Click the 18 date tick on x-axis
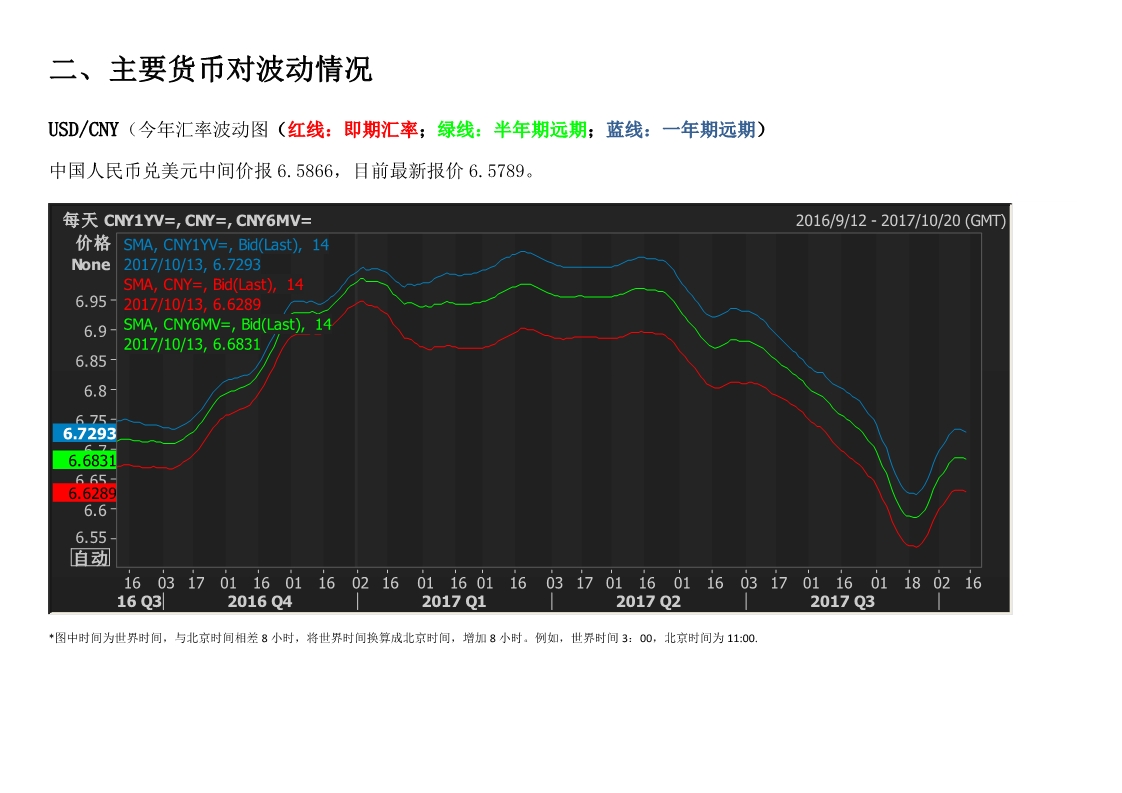Screen dimensions: 1122x793 [x=912, y=583]
